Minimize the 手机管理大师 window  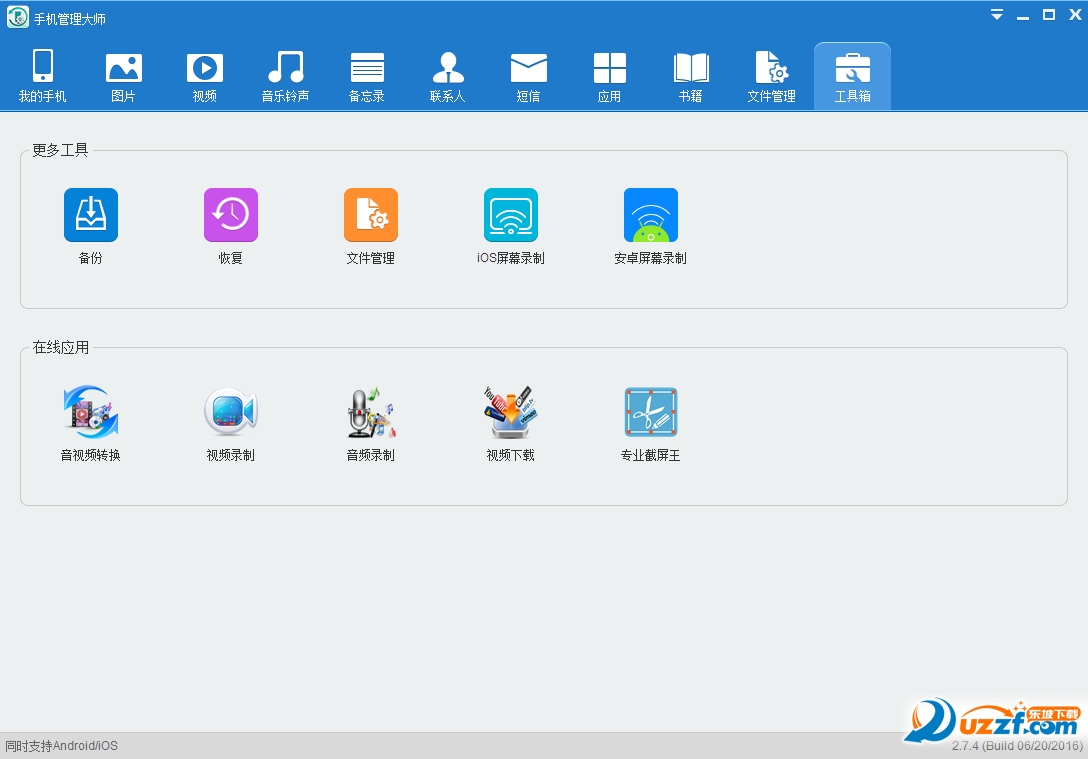pos(1023,16)
